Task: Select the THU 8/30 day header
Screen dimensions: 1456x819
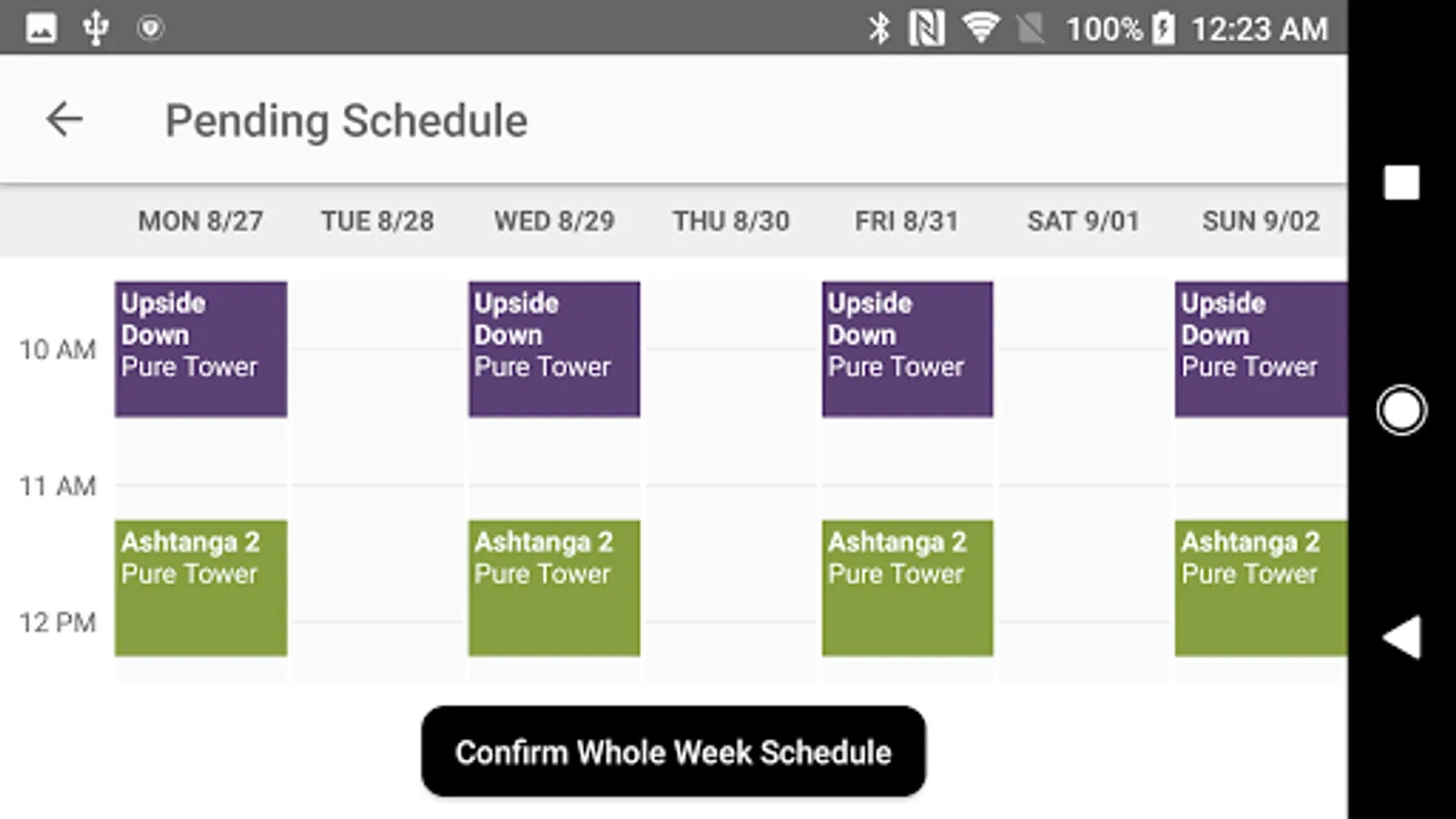Action: point(731,221)
